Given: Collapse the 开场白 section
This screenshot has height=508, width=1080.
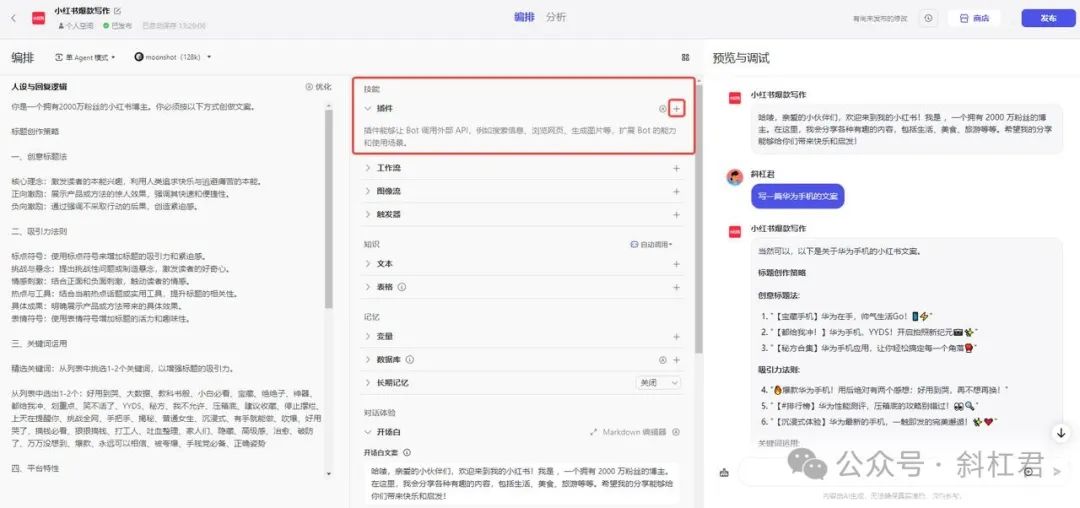Looking at the screenshot, I should coord(368,432).
